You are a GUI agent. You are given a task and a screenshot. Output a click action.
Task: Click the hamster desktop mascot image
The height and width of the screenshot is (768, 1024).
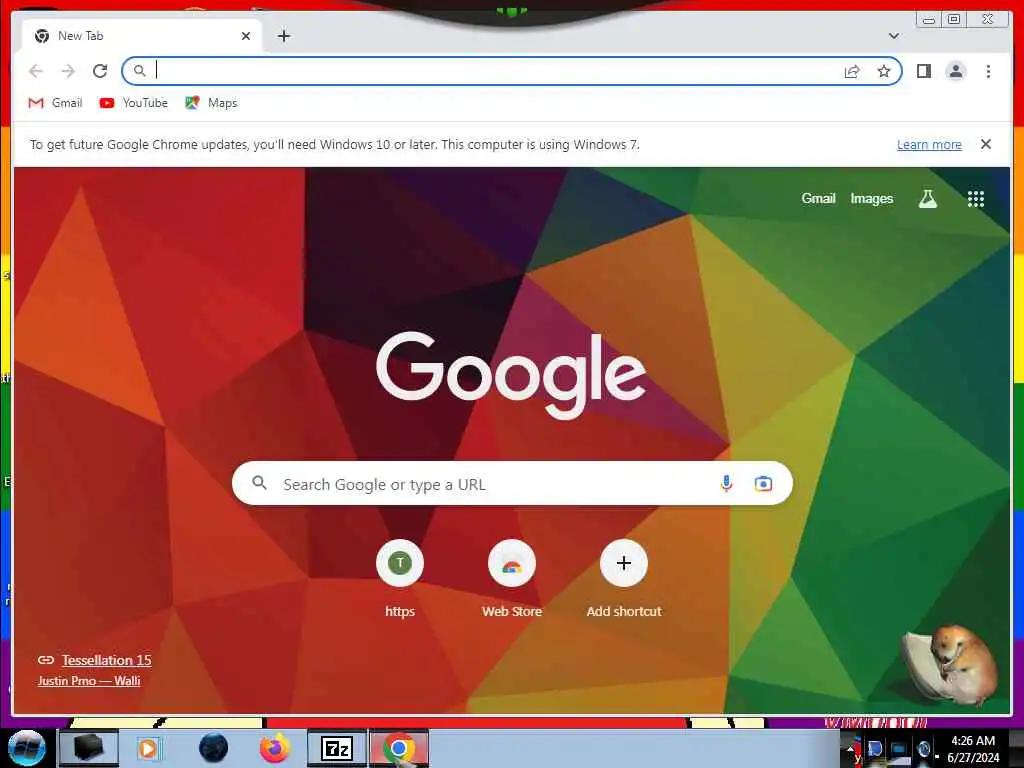951,665
